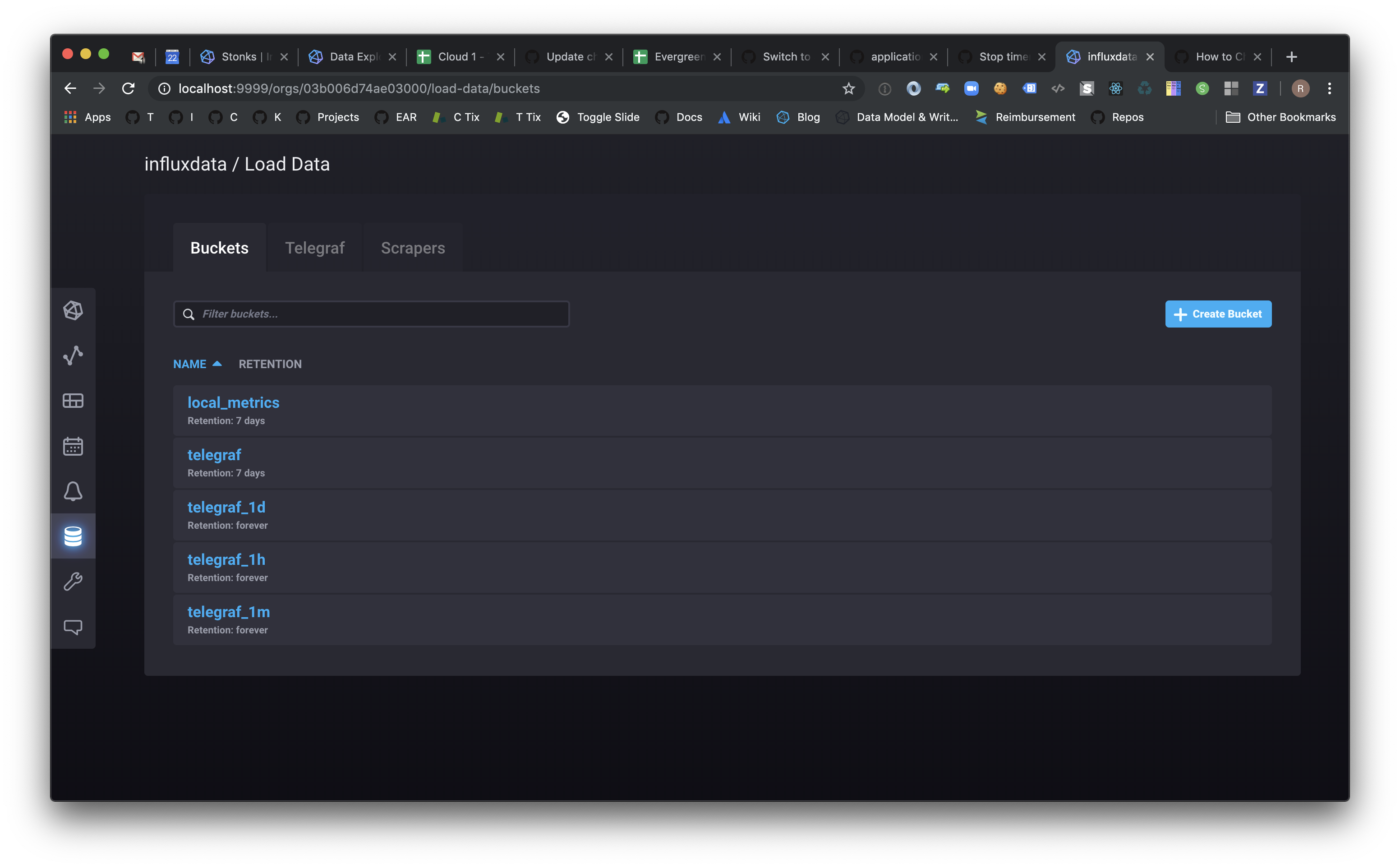
Task: Open the local_metrics bucket
Action: [233, 403]
